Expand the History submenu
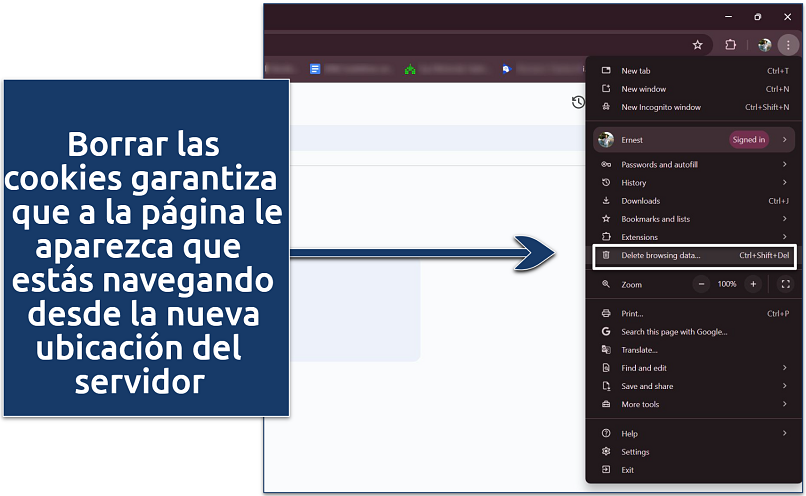This screenshot has width=806, height=496. click(785, 183)
